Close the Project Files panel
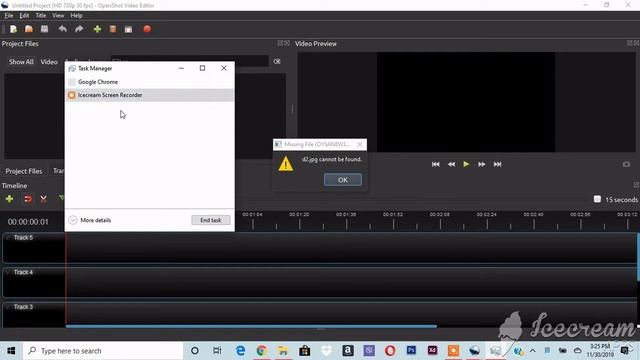The height and width of the screenshot is (360, 640). pos(287,43)
